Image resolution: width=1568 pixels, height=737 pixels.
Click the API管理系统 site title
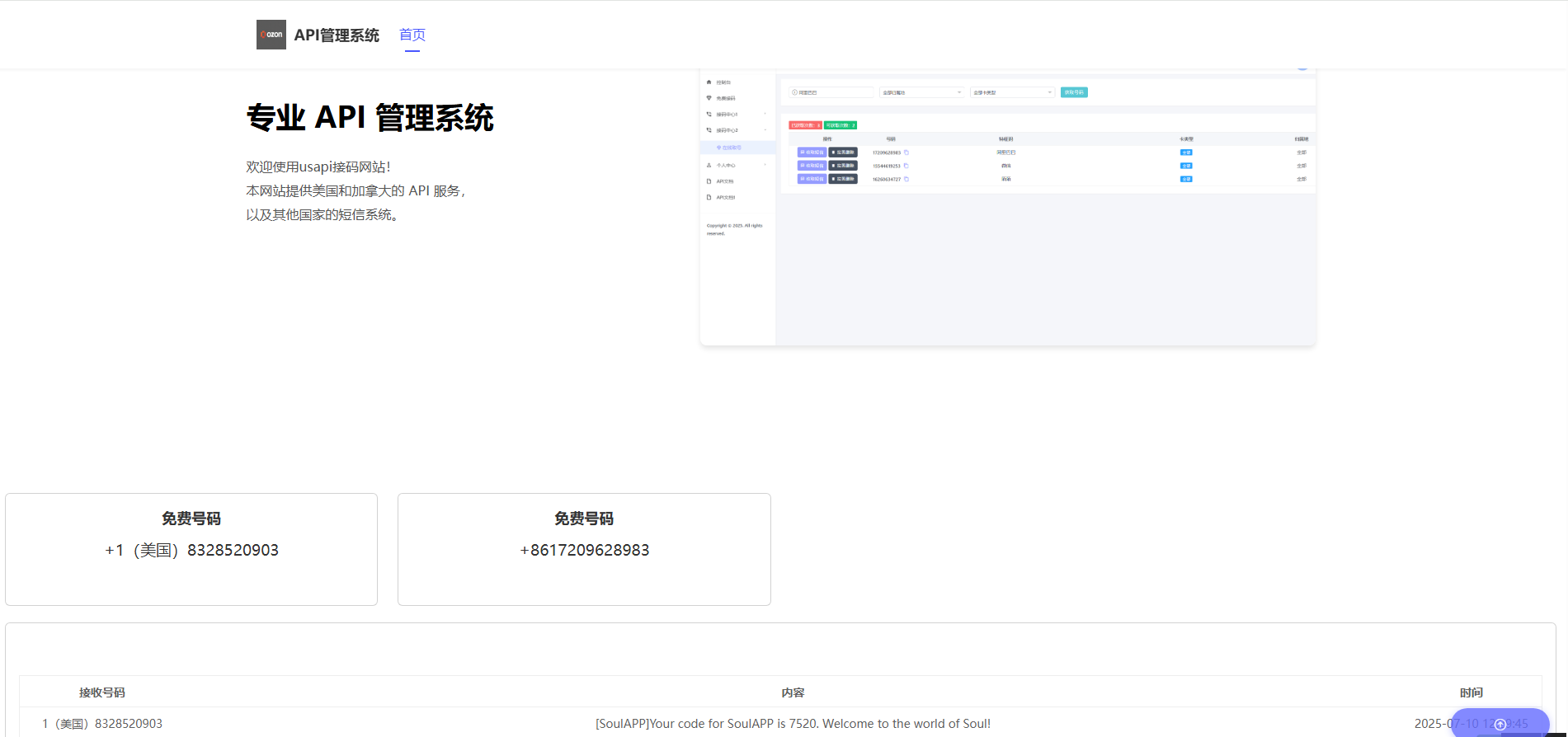[337, 35]
